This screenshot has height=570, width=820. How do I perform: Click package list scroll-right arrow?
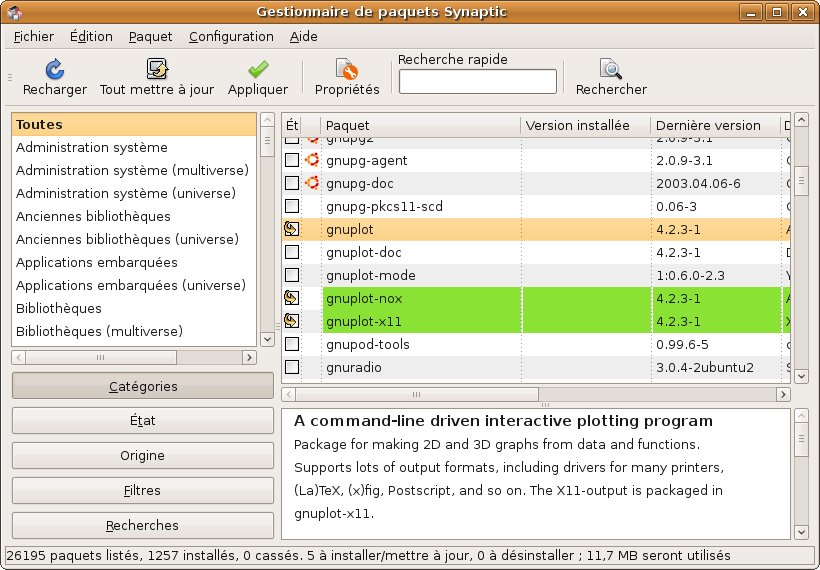pyautogui.click(x=783, y=394)
